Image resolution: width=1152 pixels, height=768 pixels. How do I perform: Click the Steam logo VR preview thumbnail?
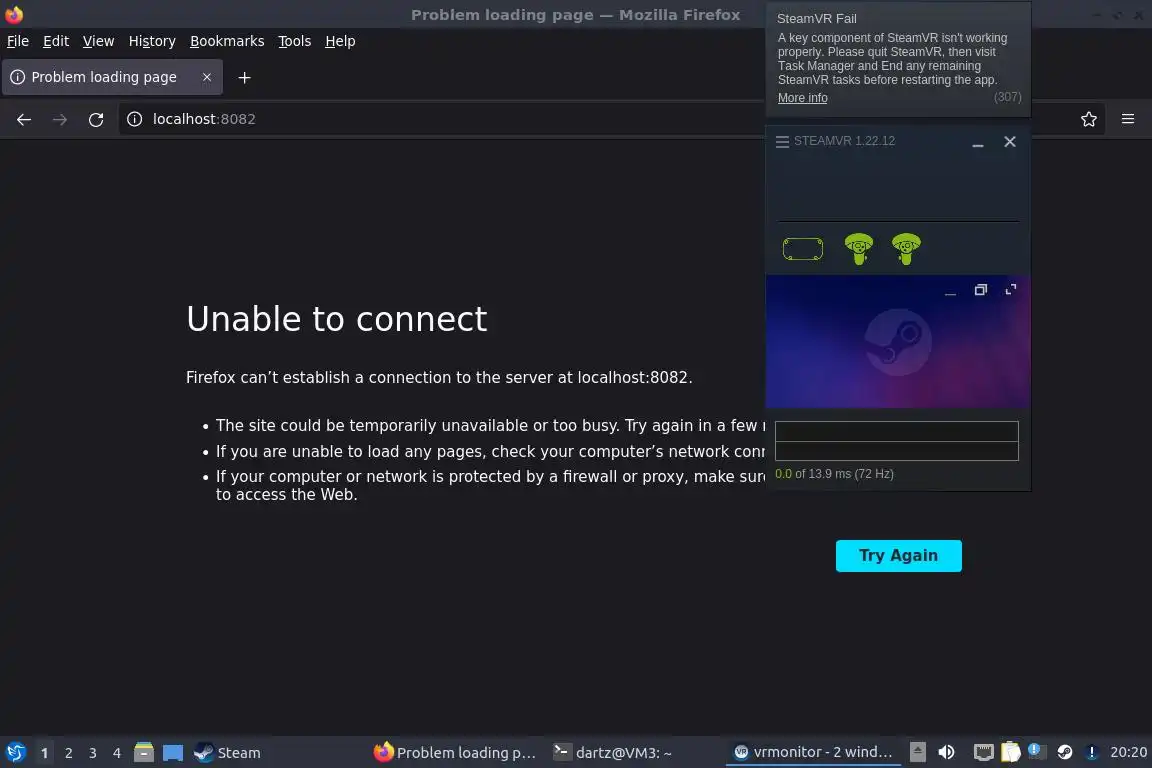[x=898, y=342]
